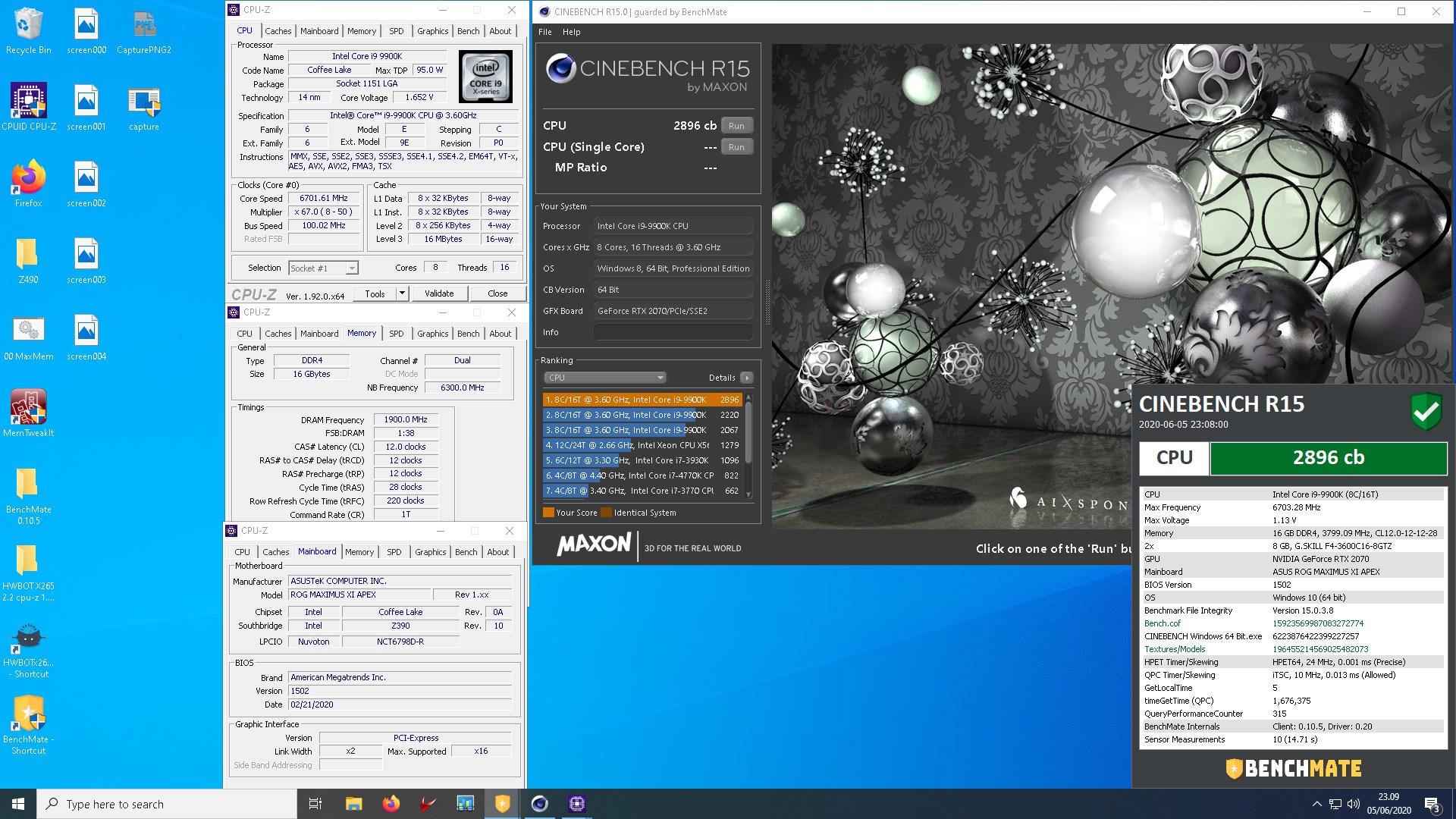1456x819 pixels.
Task: Open CapturePNG2 desktop icon
Action: pyautogui.click(x=144, y=31)
